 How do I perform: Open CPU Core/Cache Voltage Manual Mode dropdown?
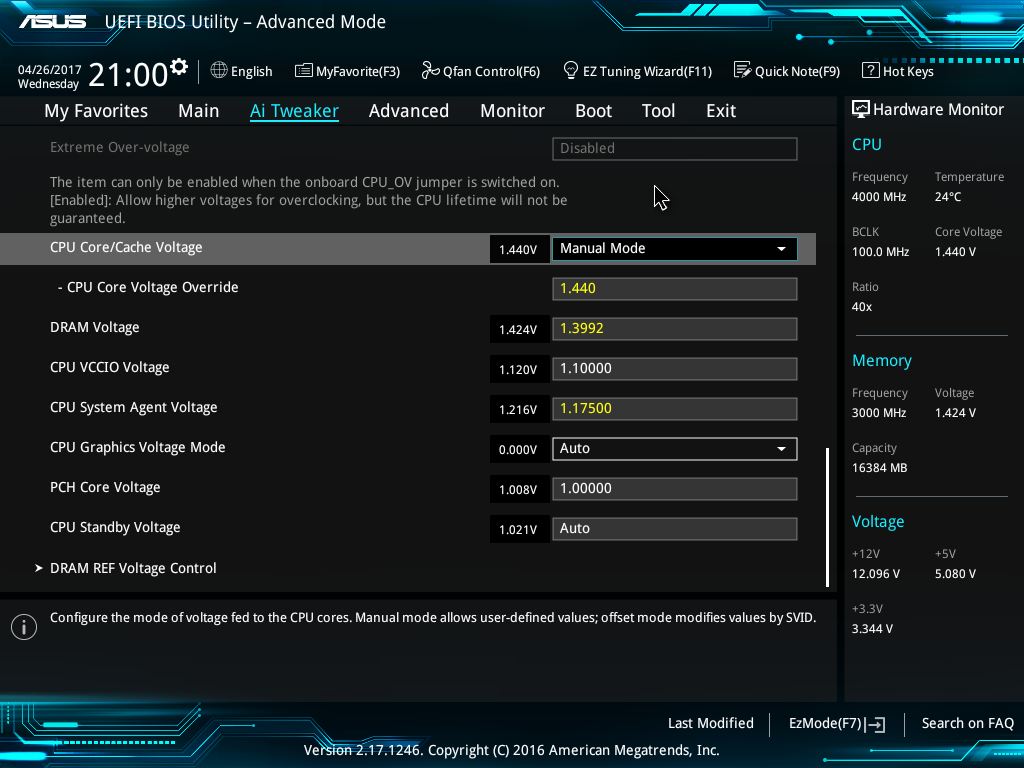click(x=675, y=249)
